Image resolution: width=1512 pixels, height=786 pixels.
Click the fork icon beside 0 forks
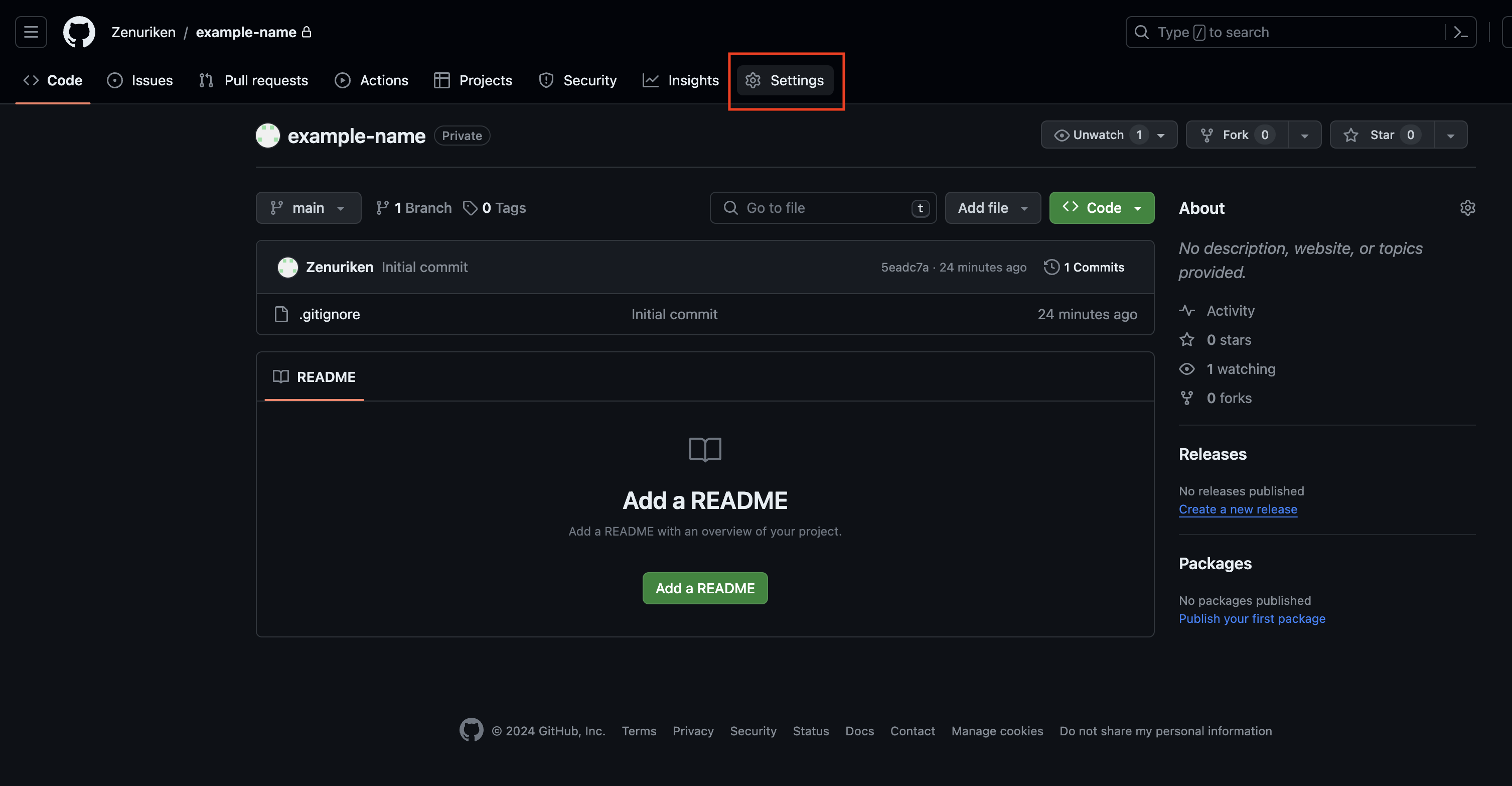1187,399
